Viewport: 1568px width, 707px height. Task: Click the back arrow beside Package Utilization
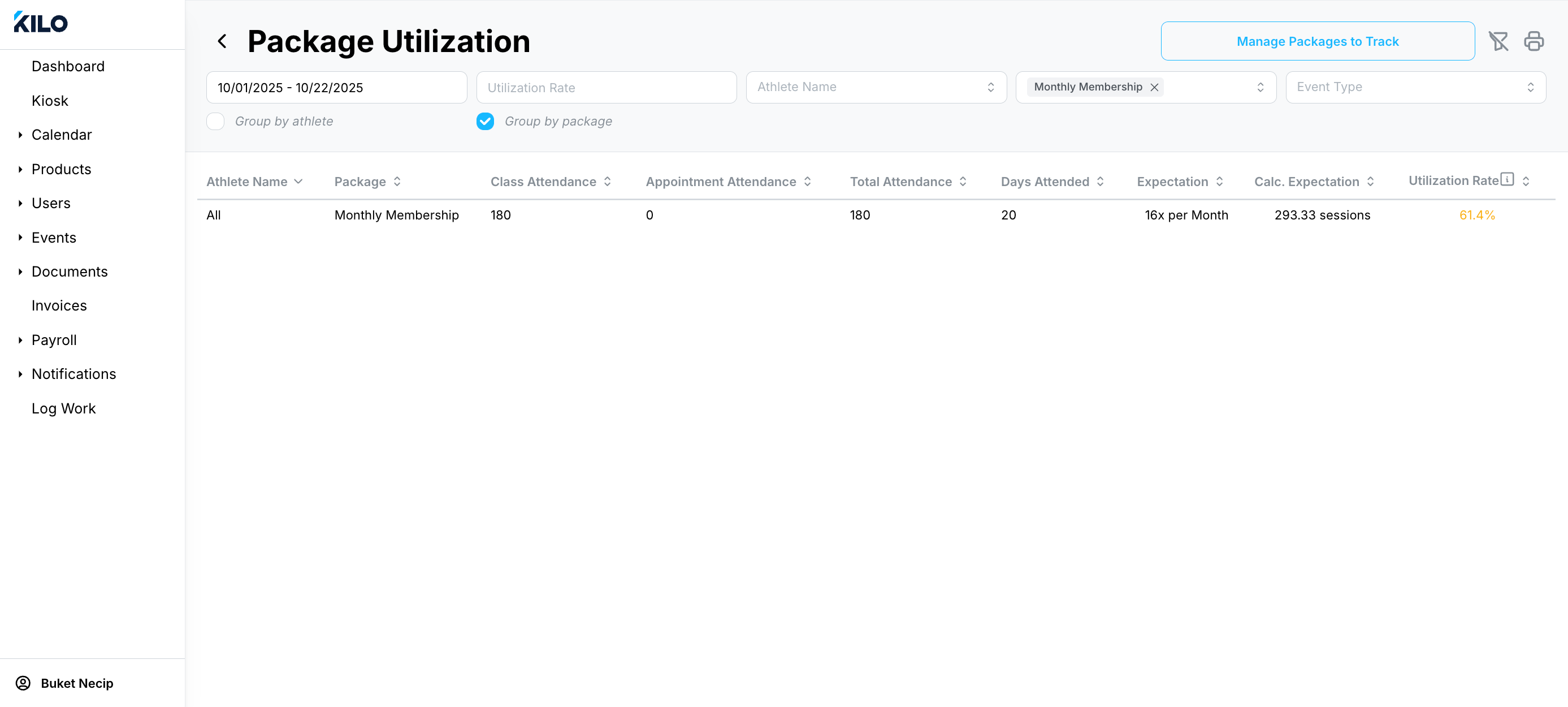222,41
